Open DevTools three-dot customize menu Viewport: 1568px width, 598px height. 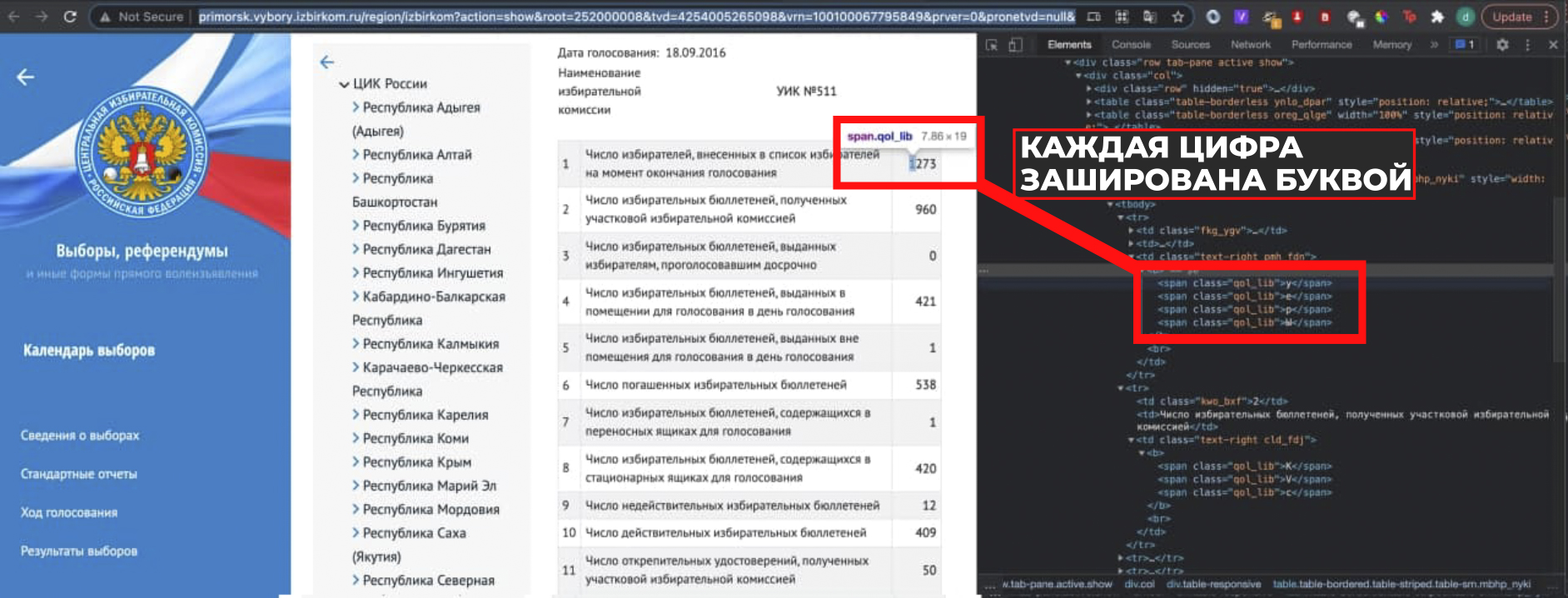[x=1527, y=45]
